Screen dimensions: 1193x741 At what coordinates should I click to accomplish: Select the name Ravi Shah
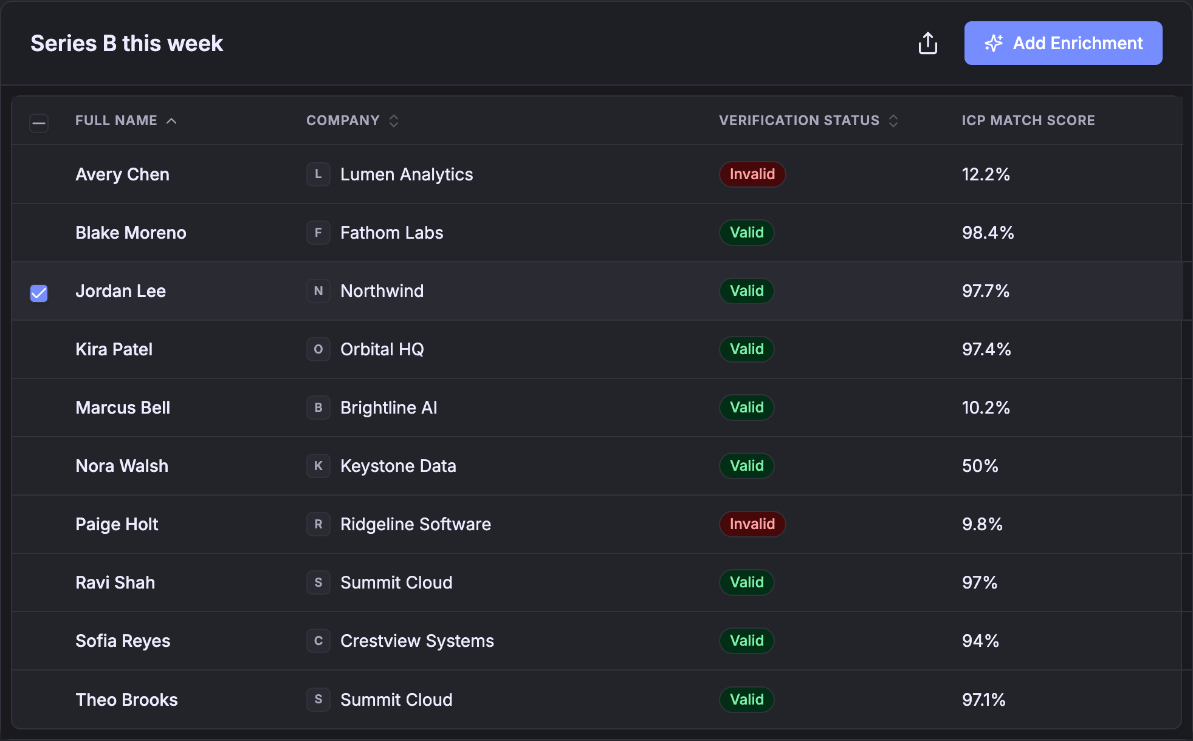115,583
